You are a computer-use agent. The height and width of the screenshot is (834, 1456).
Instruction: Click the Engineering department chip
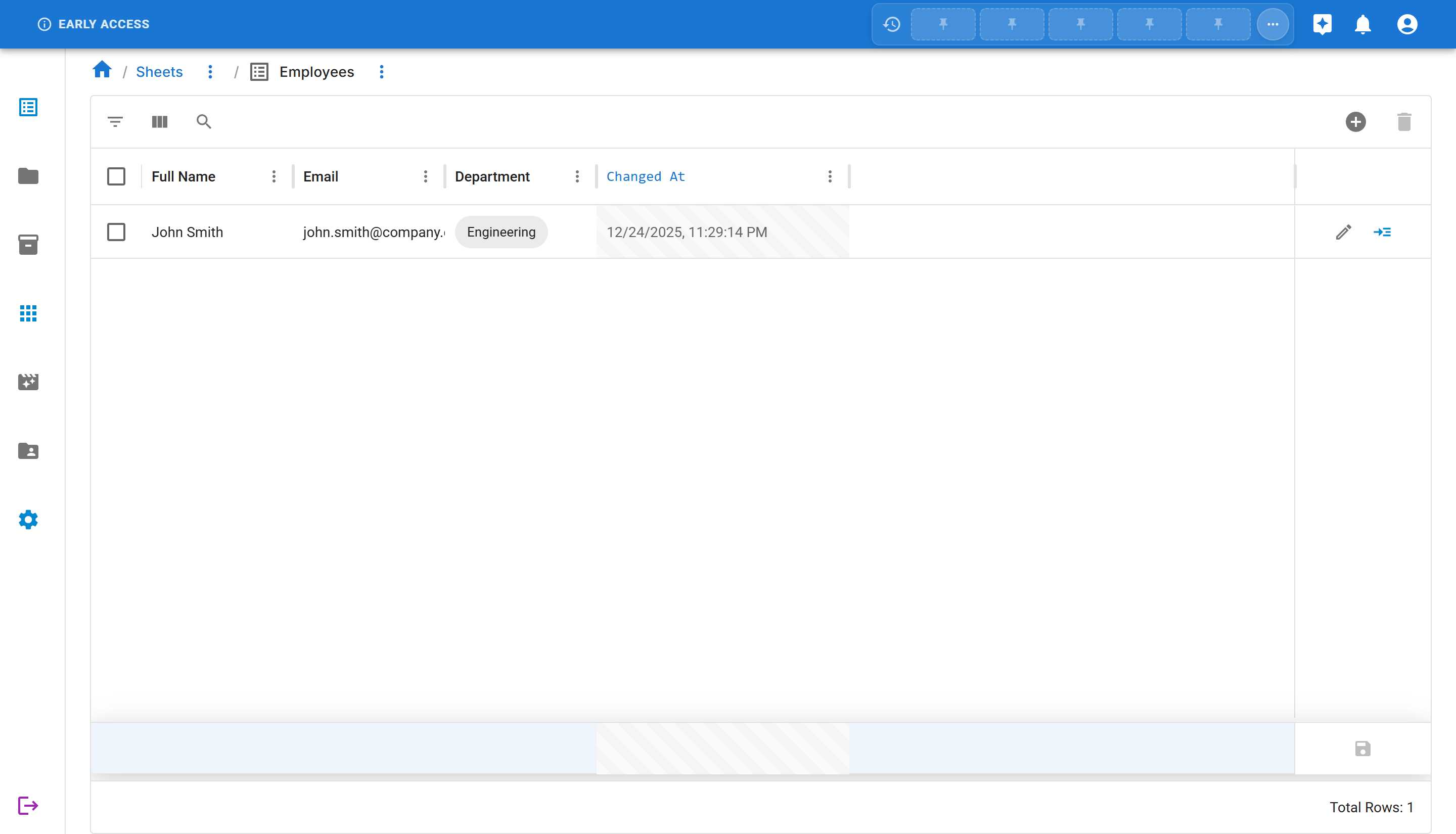click(x=501, y=232)
